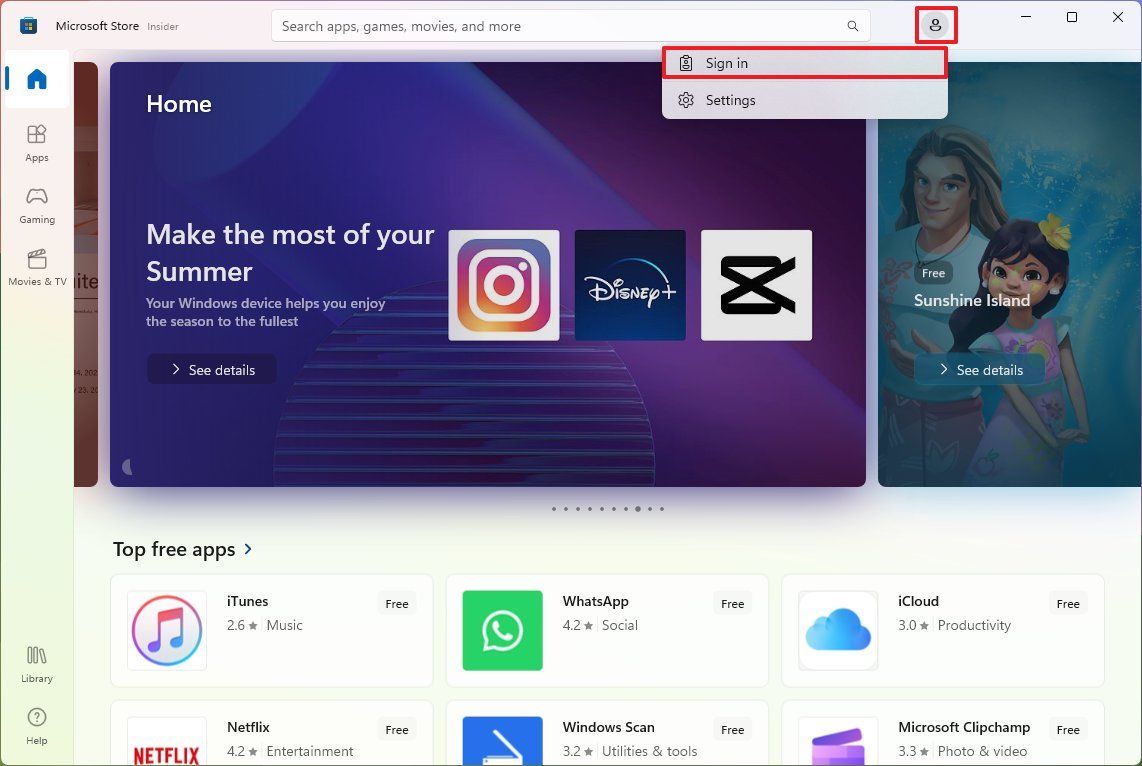Click the Free badge on Sunshine Island
The width and height of the screenshot is (1142, 766).
(x=933, y=273)
